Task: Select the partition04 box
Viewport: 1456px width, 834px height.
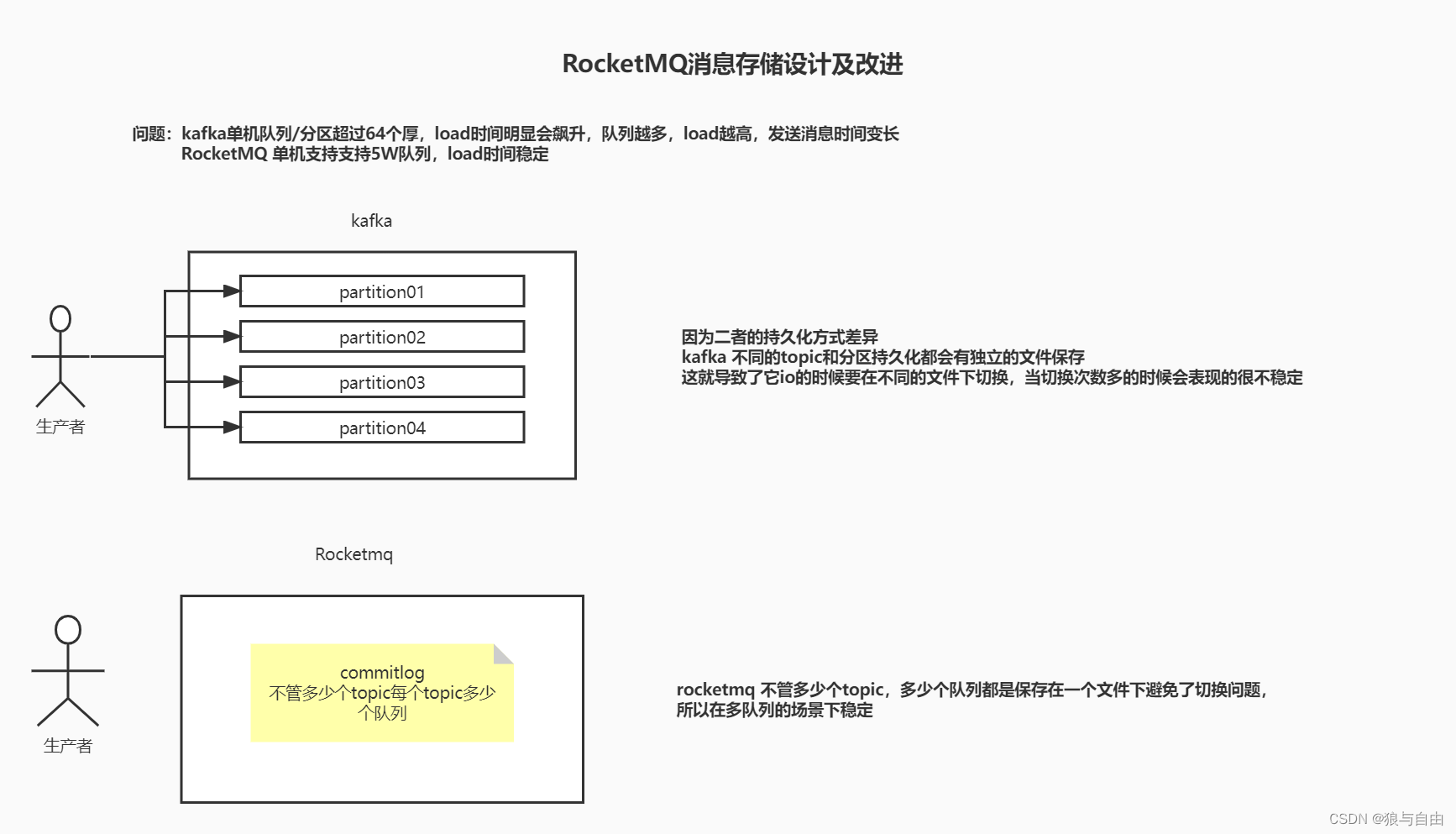Action: pos(382,427)
